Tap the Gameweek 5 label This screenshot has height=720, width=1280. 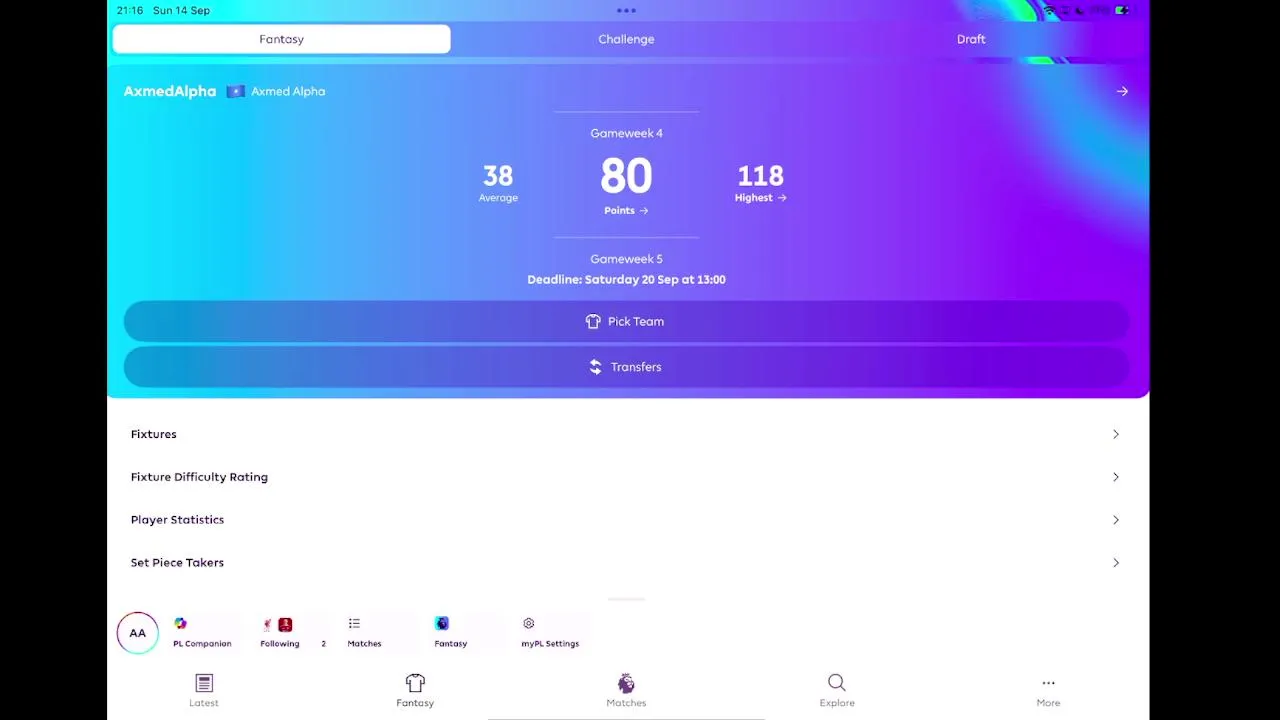[626, 259]
